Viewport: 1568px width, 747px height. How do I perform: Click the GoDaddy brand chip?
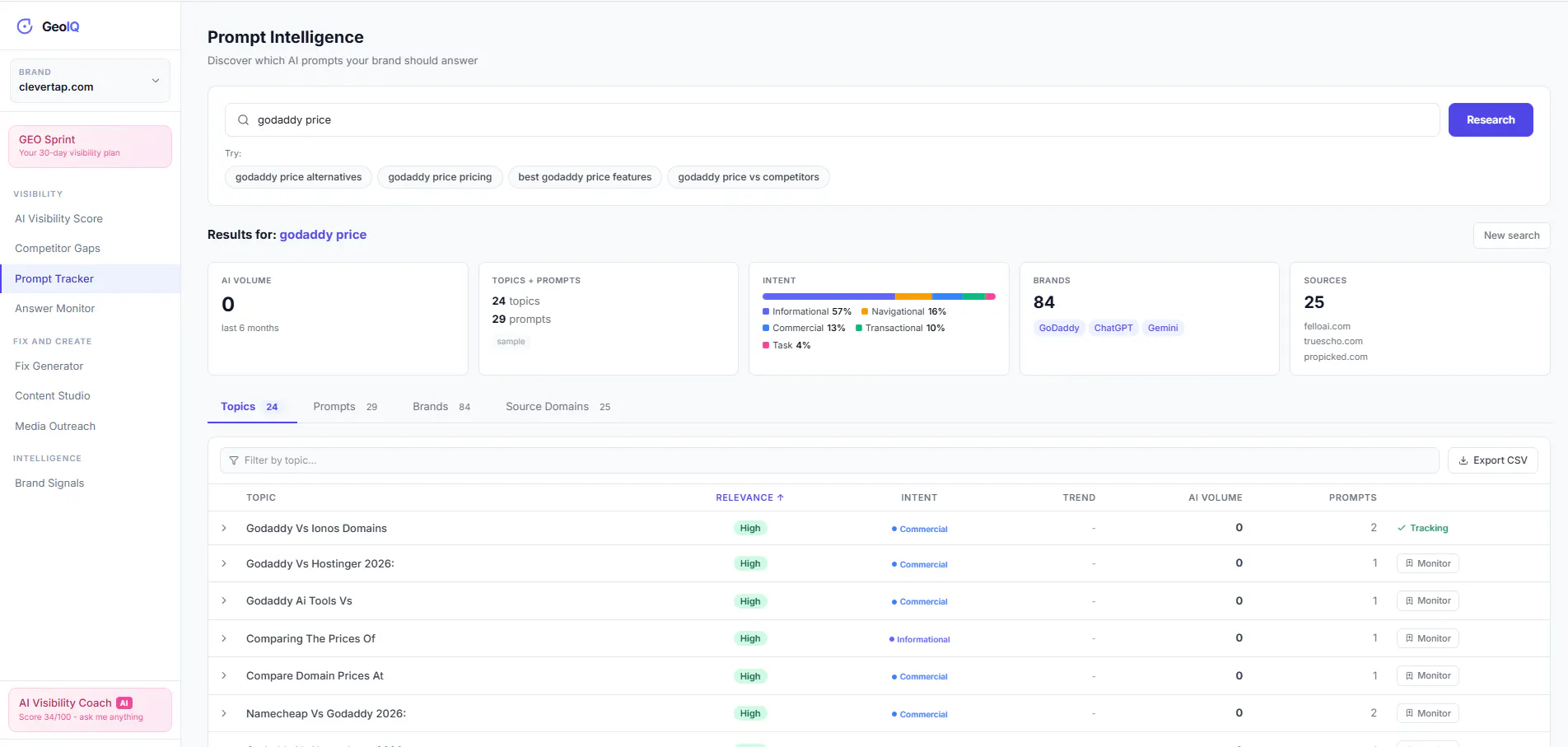[1059, 328]
